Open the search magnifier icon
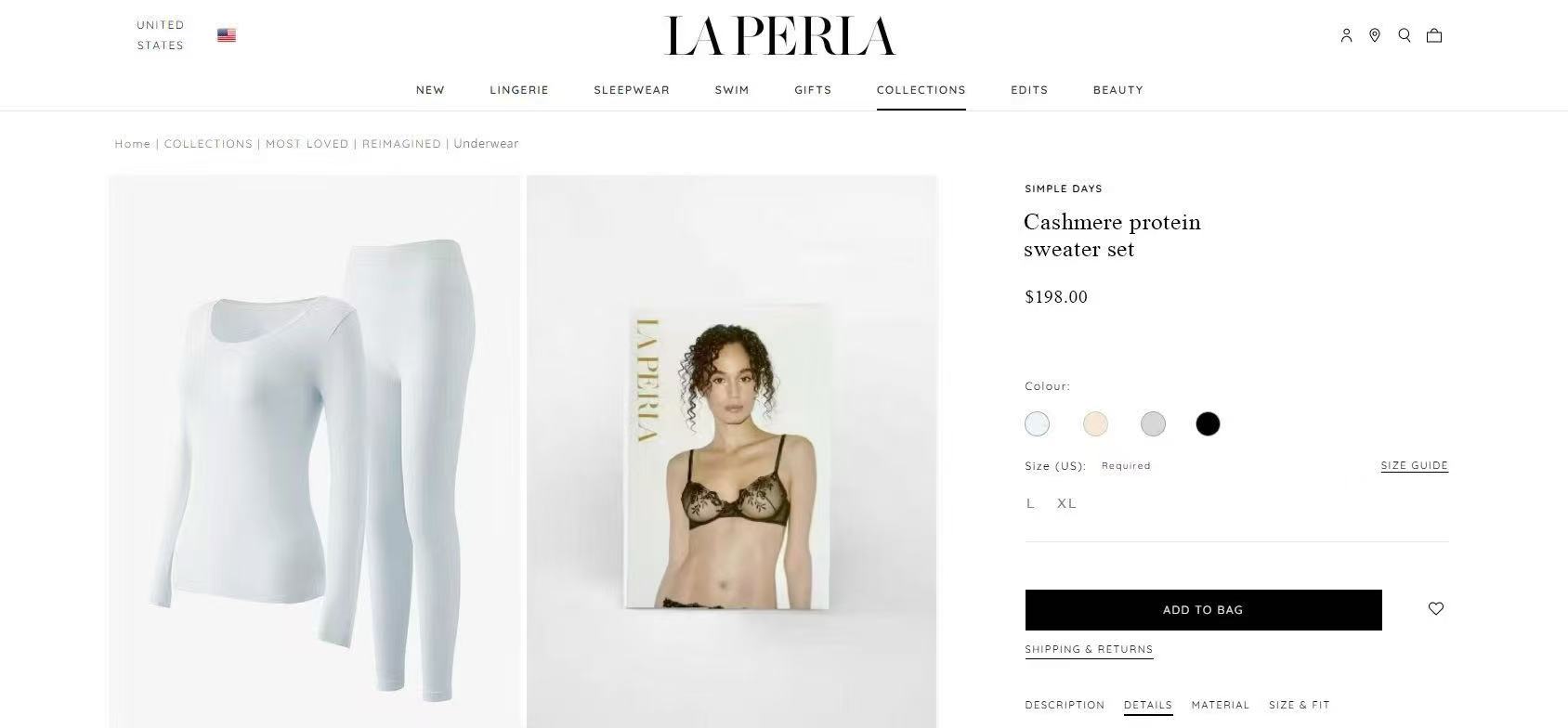 tap(1405, 35)
